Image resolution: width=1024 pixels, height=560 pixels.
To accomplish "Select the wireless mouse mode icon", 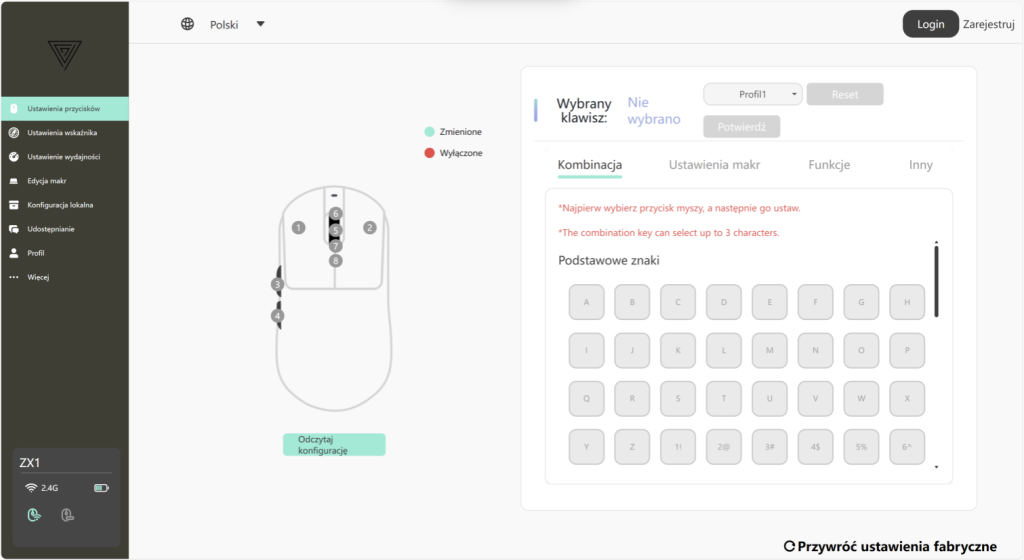I will [x=34, y=516].
